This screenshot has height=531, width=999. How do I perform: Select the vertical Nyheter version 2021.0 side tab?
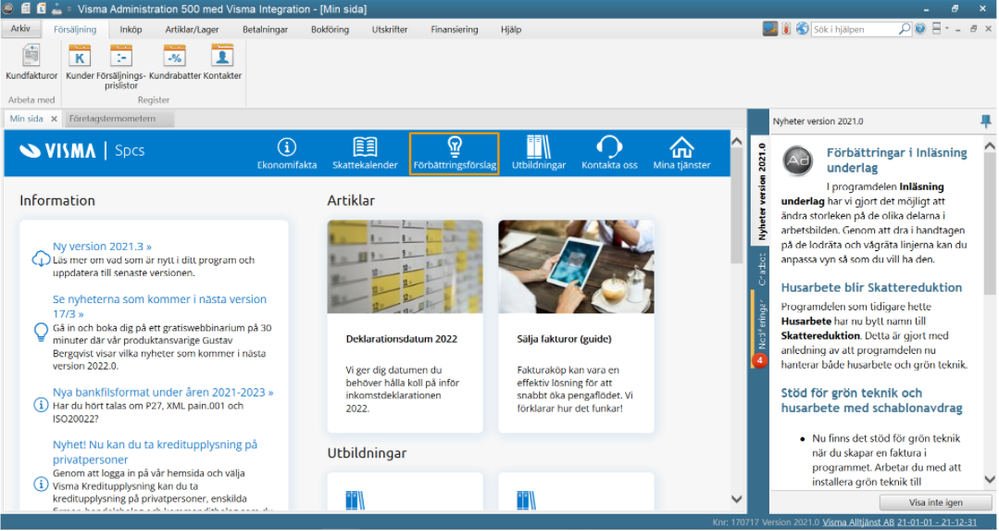pyautogui.click(x=761, y=191)
